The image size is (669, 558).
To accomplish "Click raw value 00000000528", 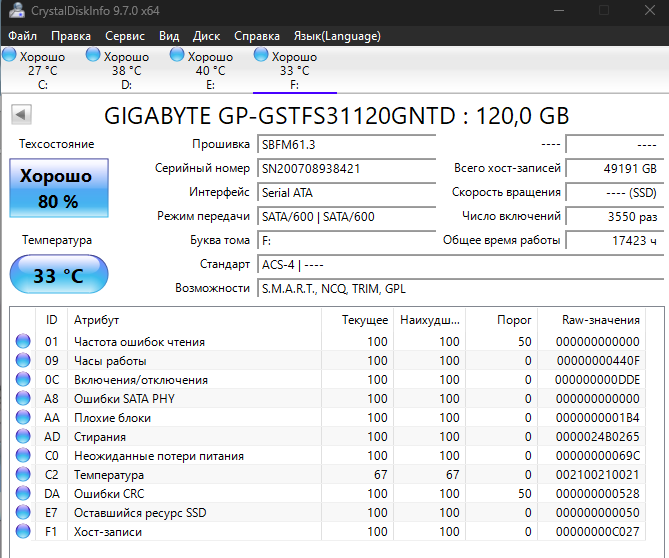I will pos(597,494).
